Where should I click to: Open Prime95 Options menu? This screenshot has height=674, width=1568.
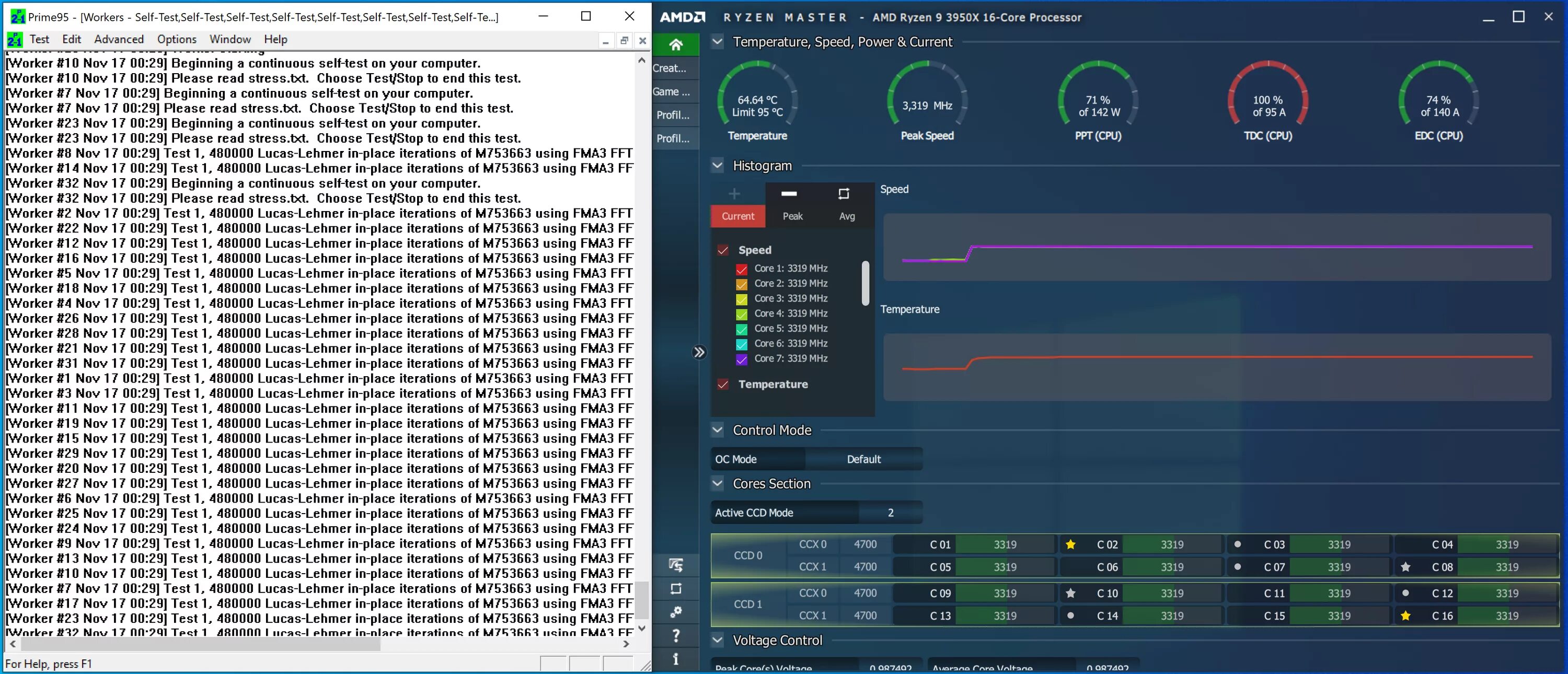click(x=177, y=39)
